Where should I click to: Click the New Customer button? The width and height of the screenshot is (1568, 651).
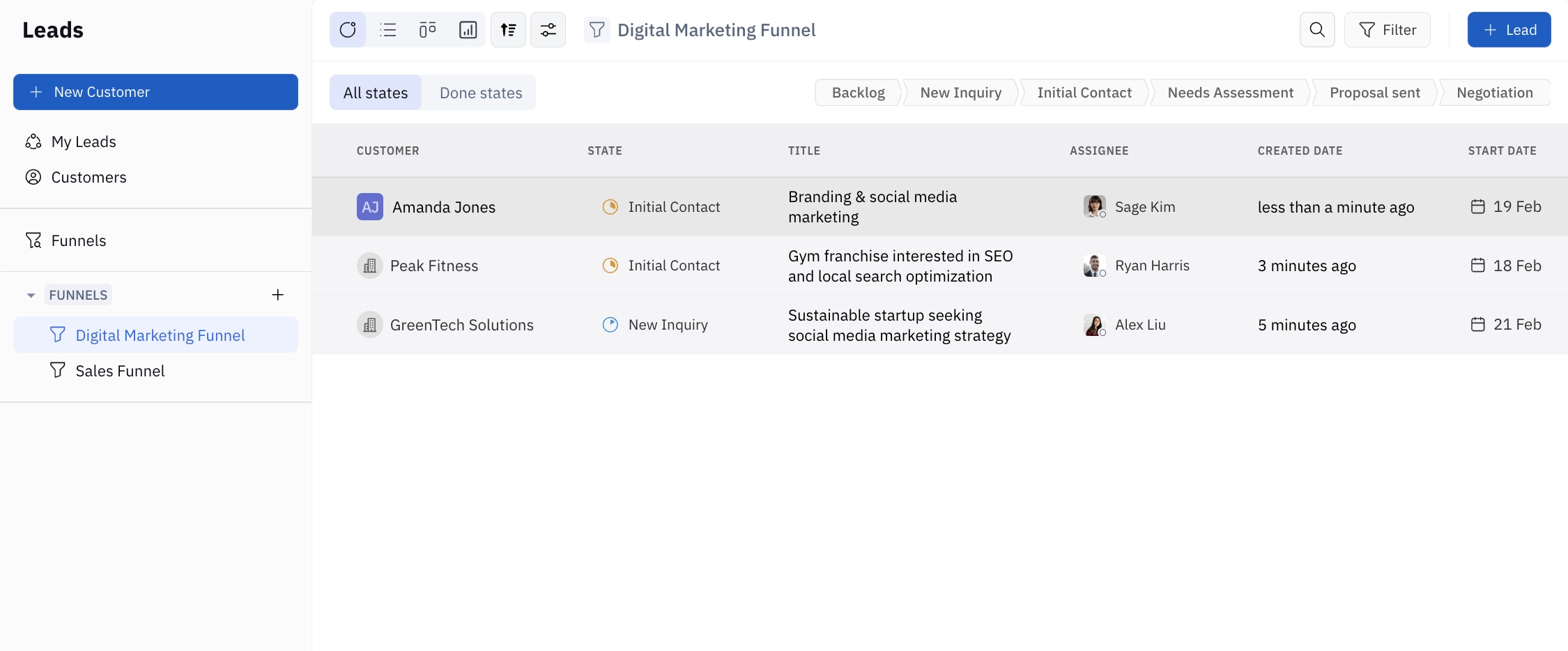[x=155, y=91]
